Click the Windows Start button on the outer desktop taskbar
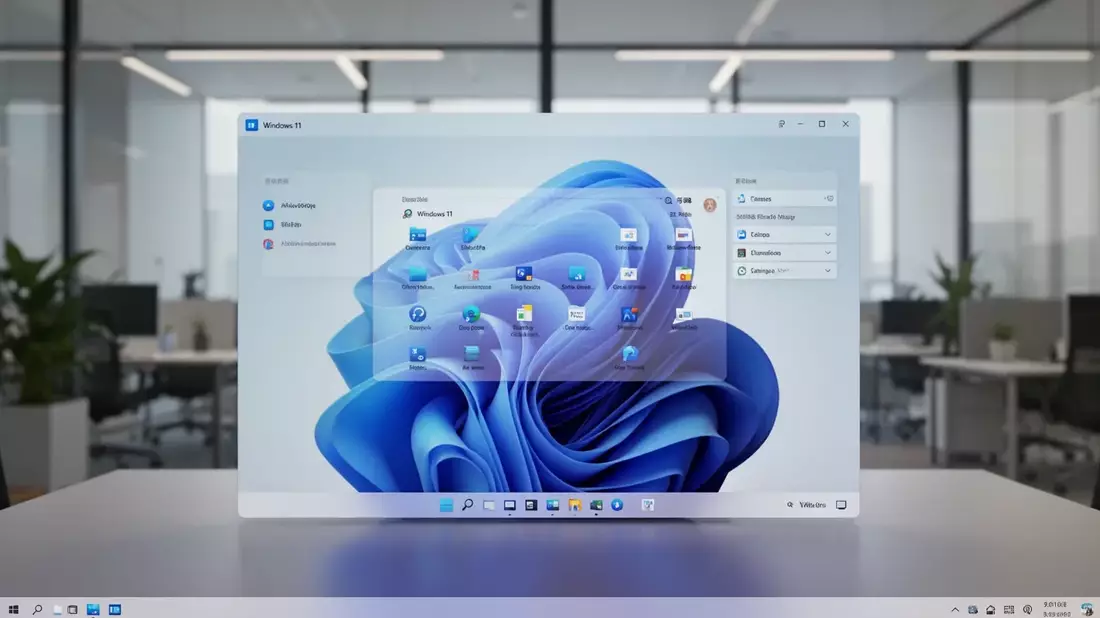Screen dimensions: 1100x618 (13, 610)
